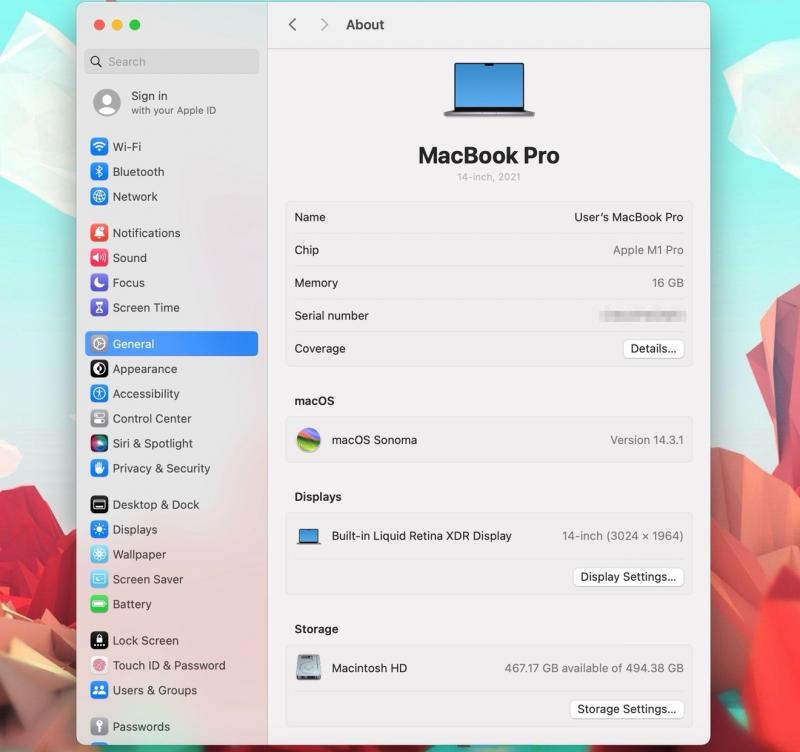
Task: Click the Version 14.3.1 text
Action: point(646,440)
